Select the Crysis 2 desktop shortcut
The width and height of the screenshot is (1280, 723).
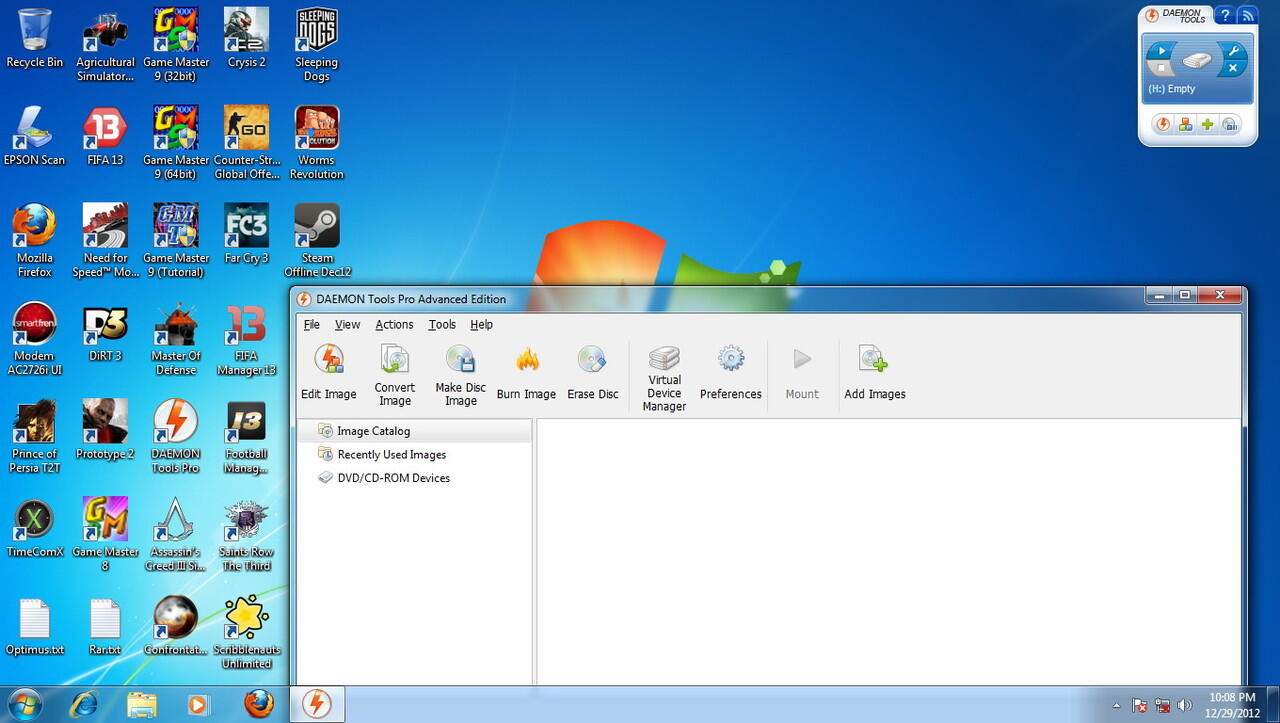pos(247,38)
